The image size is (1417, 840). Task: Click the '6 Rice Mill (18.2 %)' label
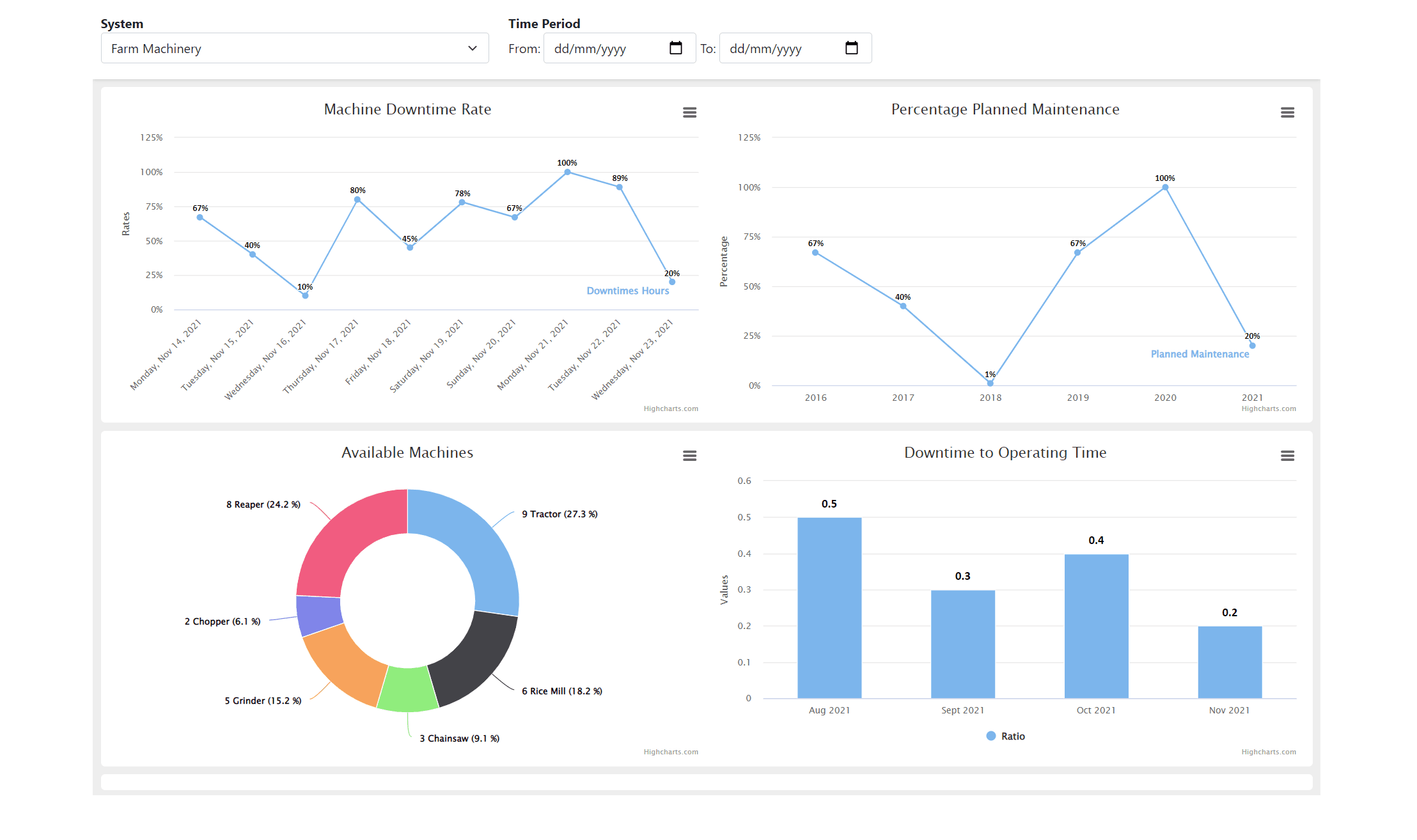click(x=562, y=691)
